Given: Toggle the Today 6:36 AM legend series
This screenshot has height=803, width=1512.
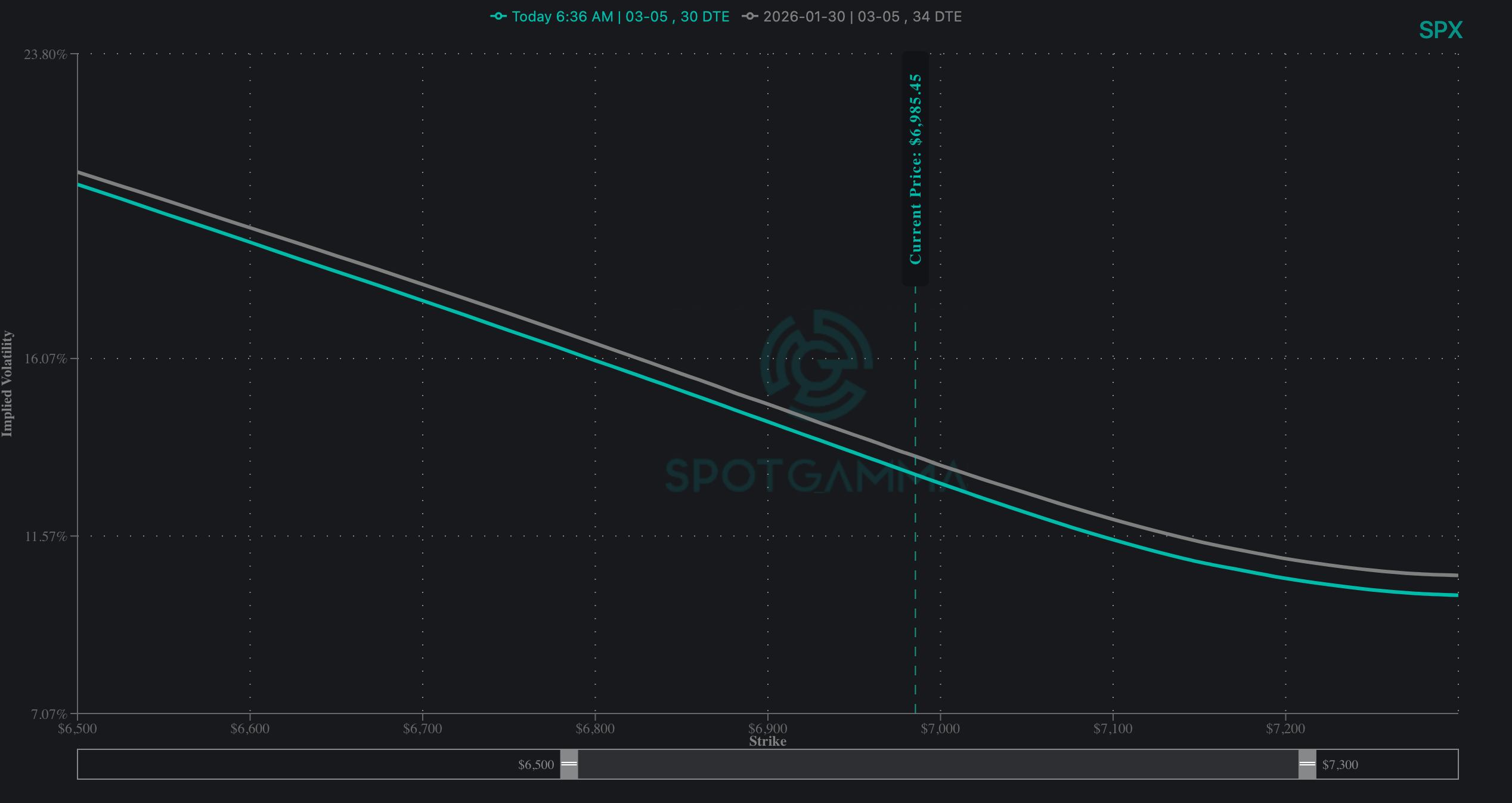Looking at the screenshot, I should (x=620, y=17).
